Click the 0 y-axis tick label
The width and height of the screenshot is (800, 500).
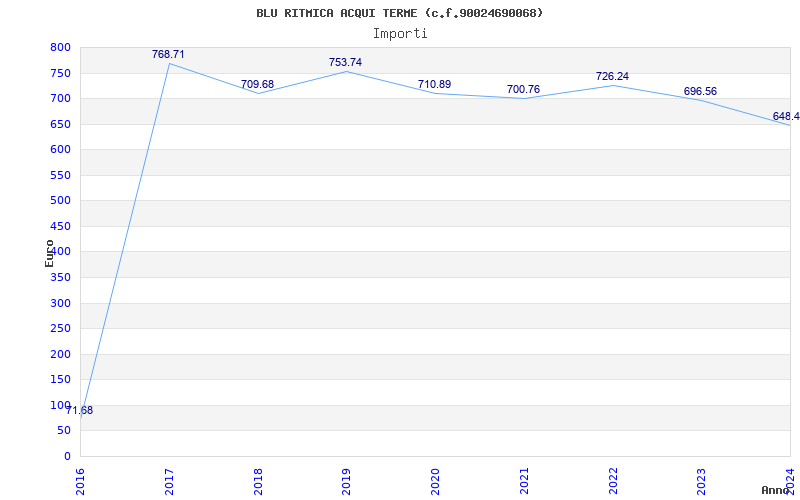pyautogui.click(x=68, y=457)
